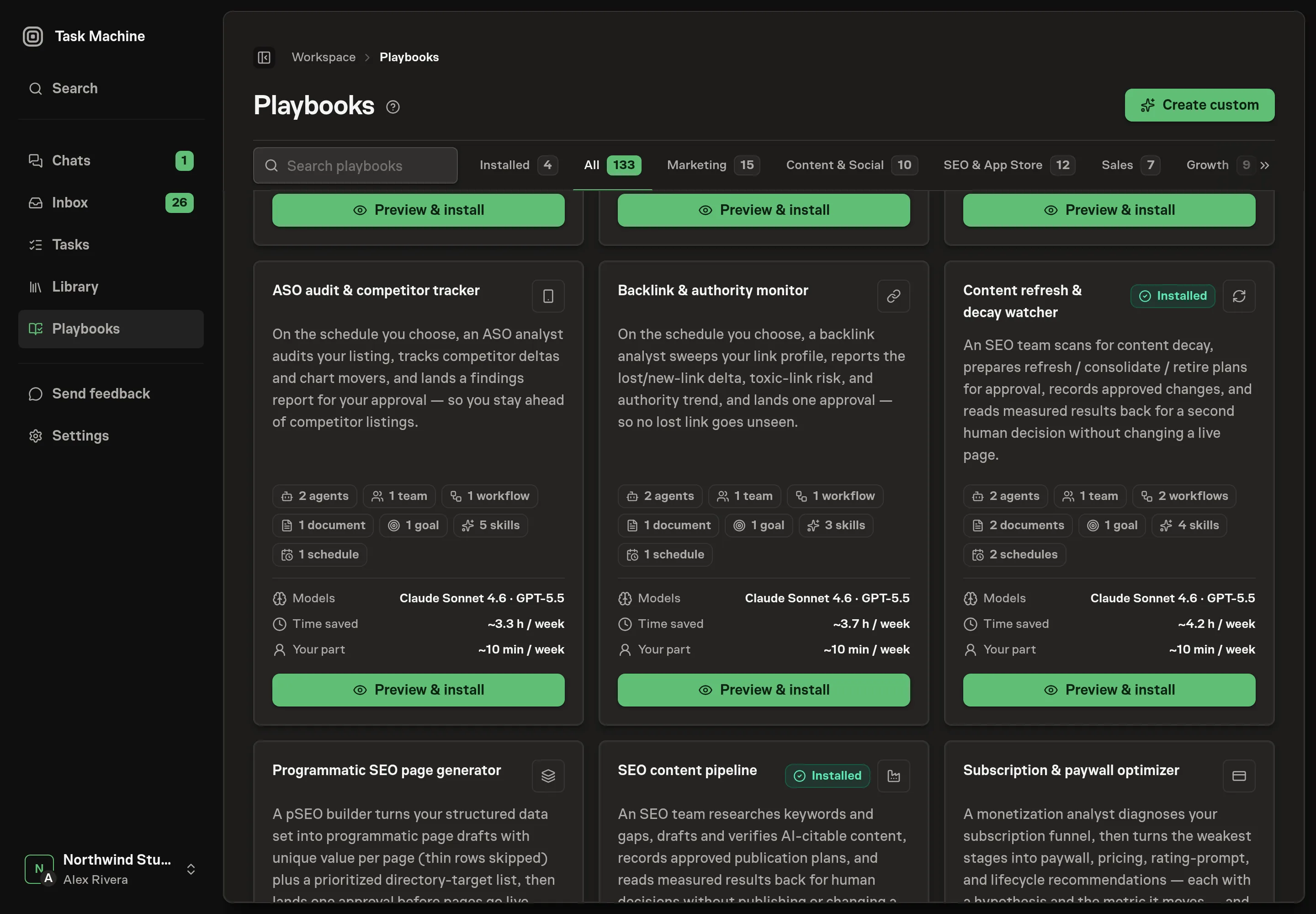Click the Programmatic SEO layers icon
This screenshot has height=914, width=1316.
548,776
